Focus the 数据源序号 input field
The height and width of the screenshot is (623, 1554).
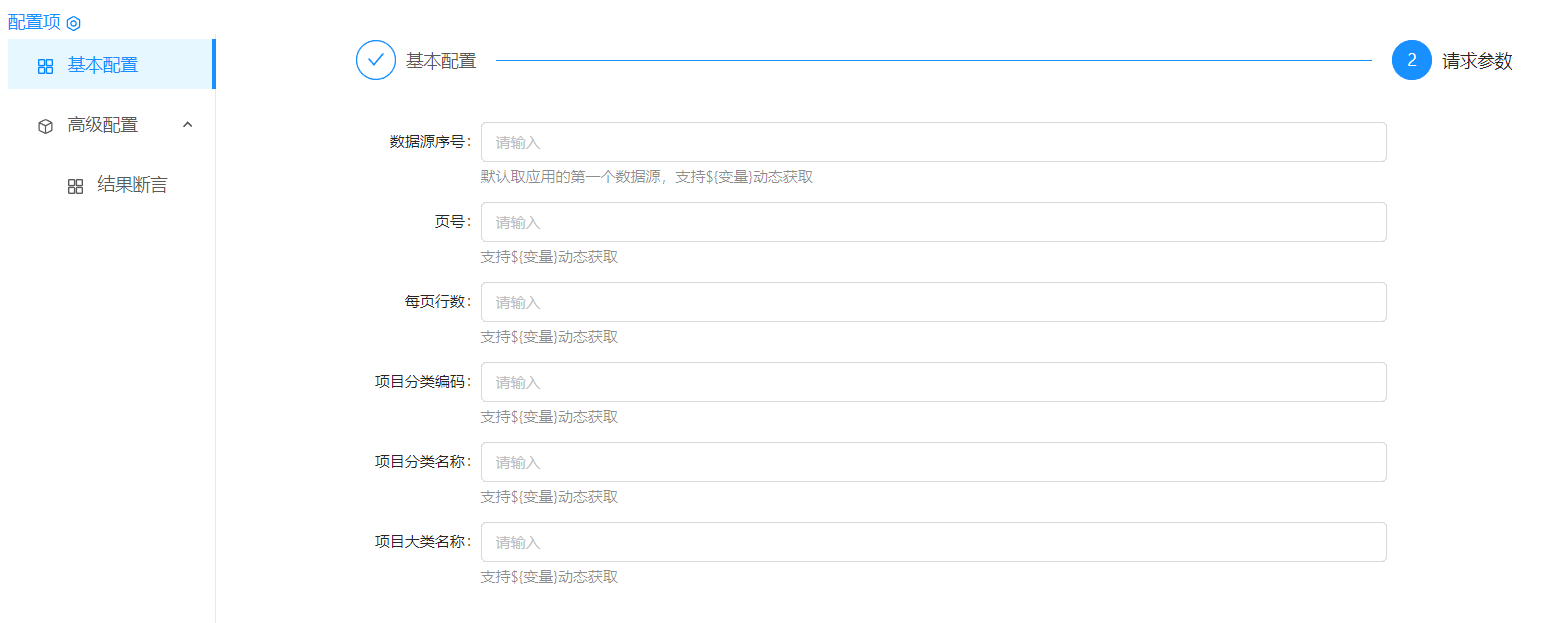click(x=933, y=142)
